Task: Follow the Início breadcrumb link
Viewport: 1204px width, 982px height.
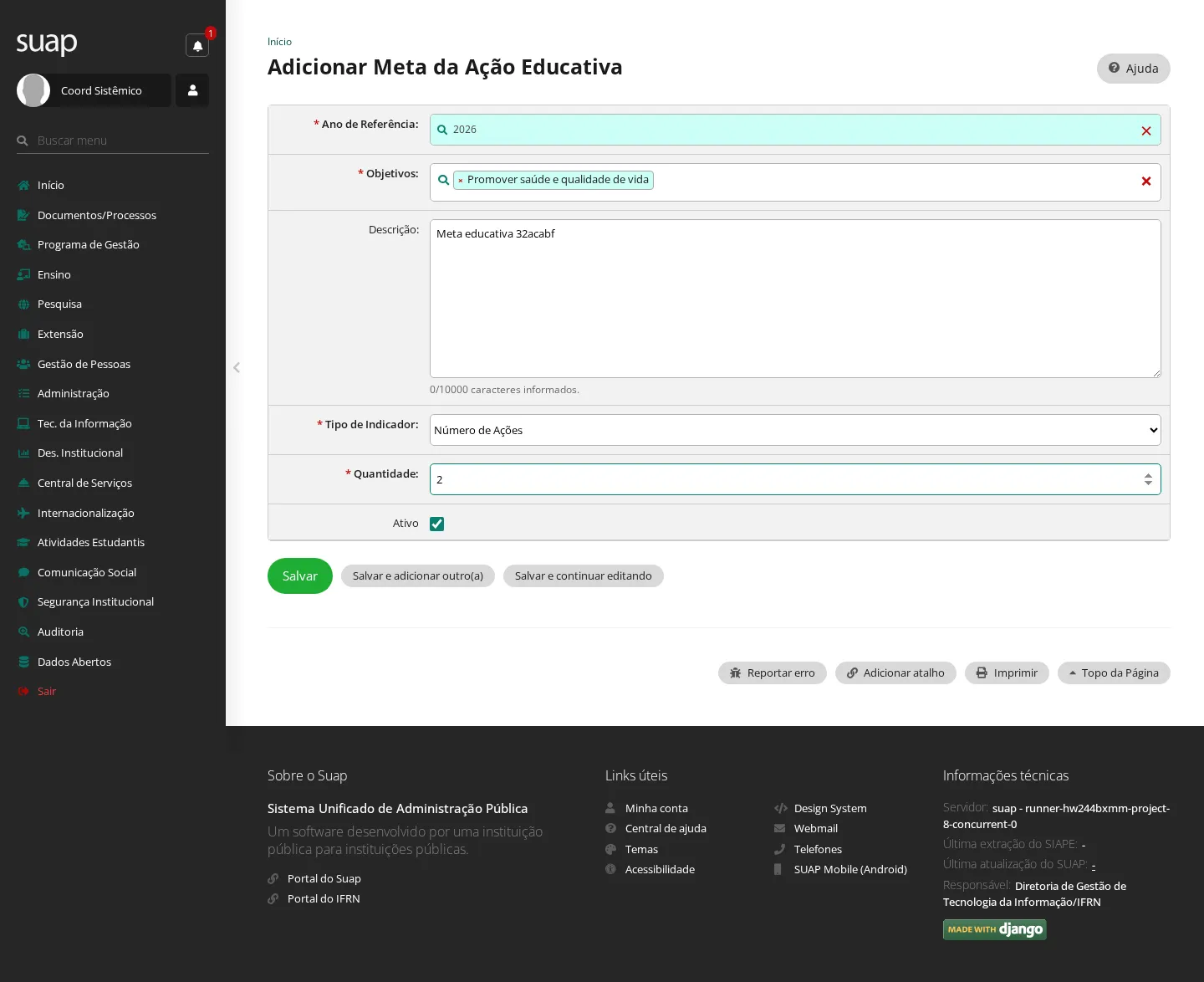Action: point(279,42)
